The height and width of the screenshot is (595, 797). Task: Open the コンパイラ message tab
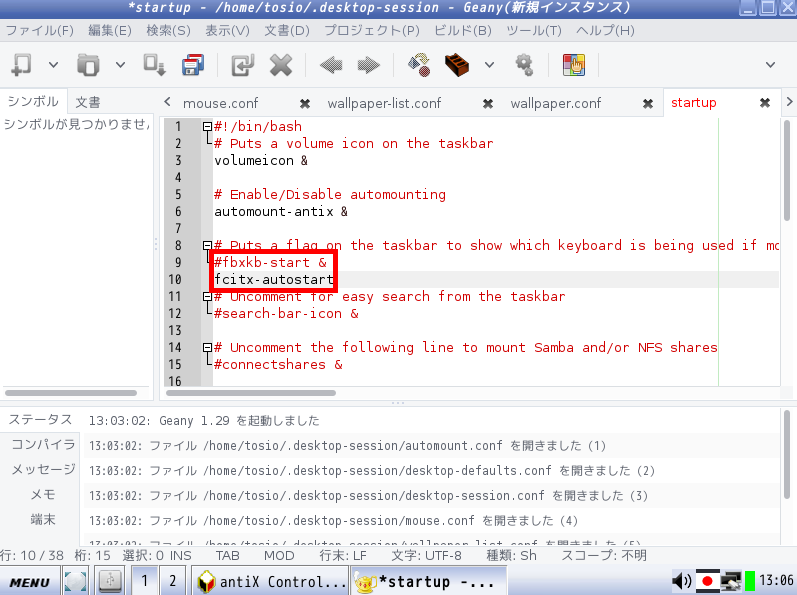coord(43,445)
